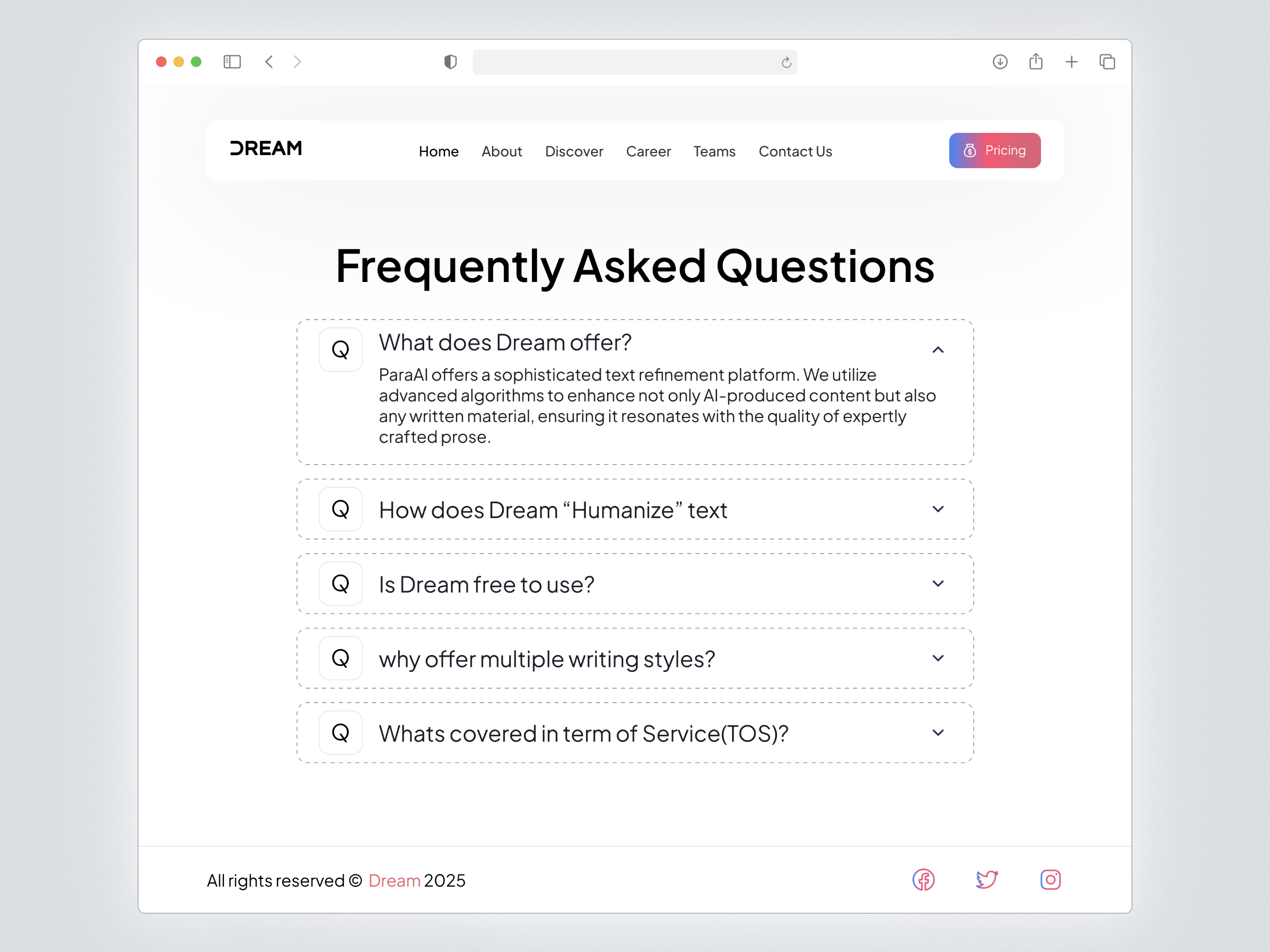1270x952 pixels.
Task: Open the Instagram page via footer icon
Action: point(1050,880)
